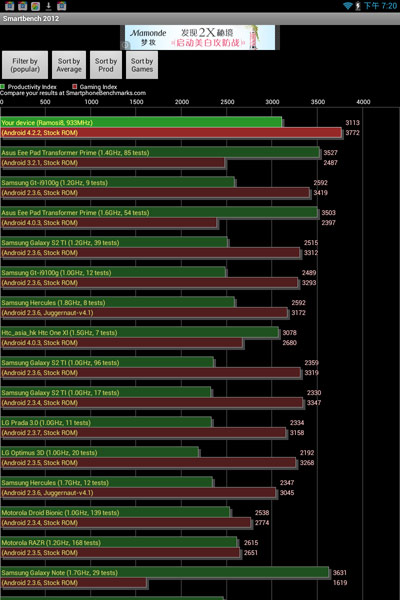Click the 3419 score value

click(320, 192)
